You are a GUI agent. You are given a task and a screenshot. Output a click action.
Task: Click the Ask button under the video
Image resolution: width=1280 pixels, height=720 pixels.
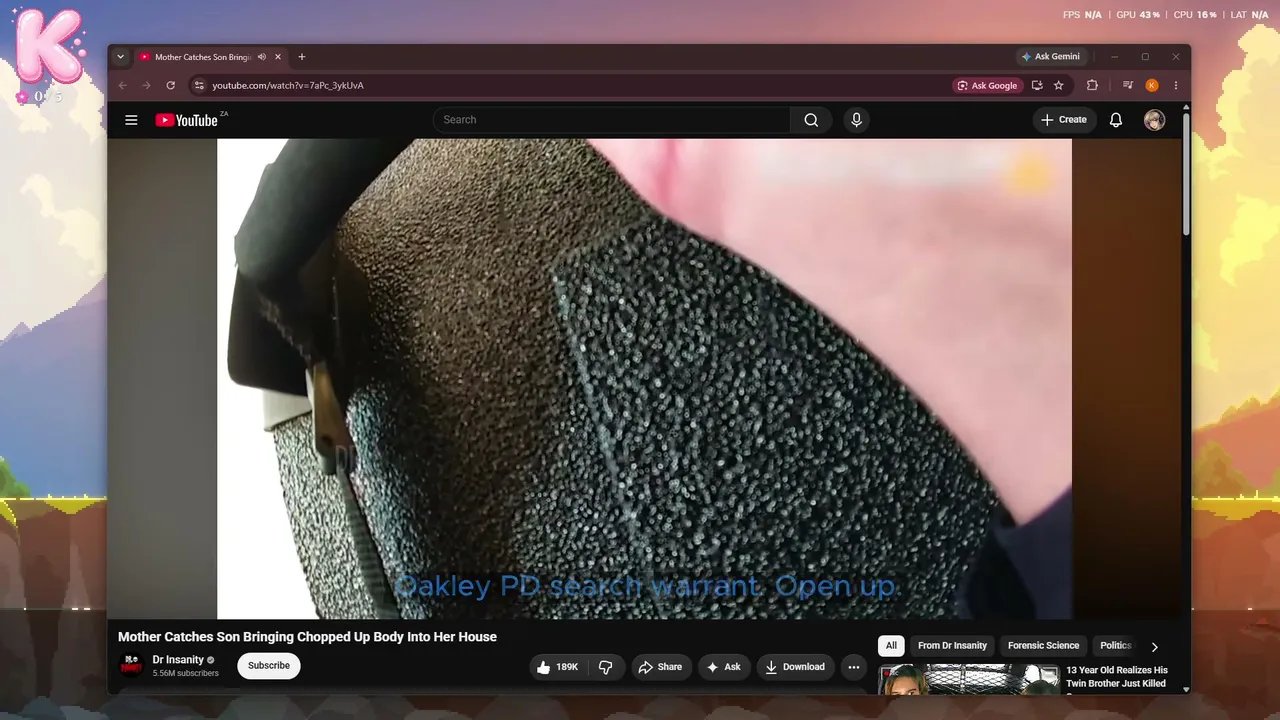click(724, 667)
